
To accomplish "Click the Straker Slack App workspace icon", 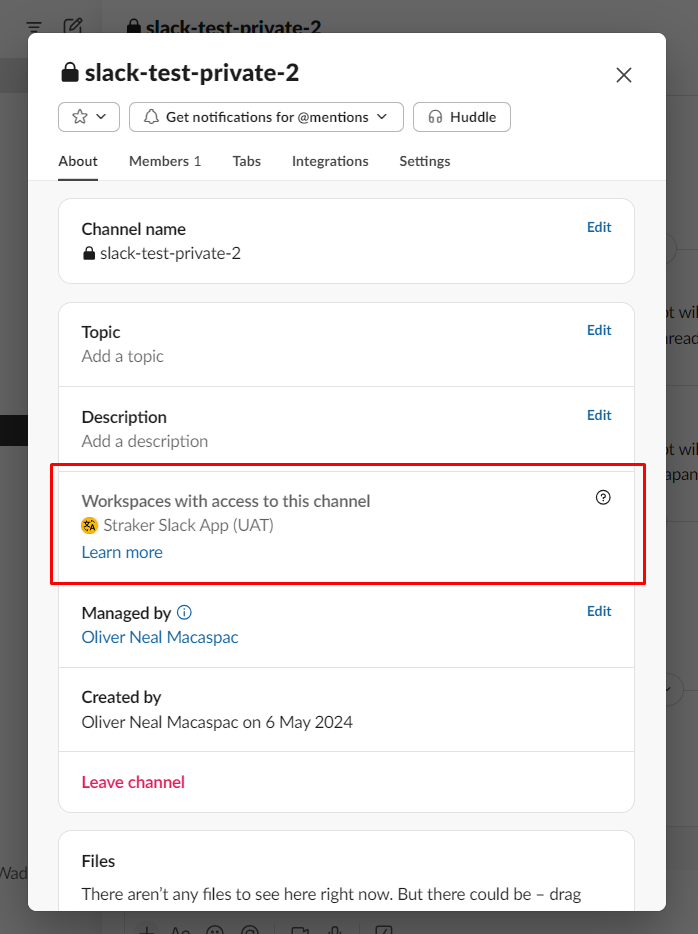I will [89, 525].
